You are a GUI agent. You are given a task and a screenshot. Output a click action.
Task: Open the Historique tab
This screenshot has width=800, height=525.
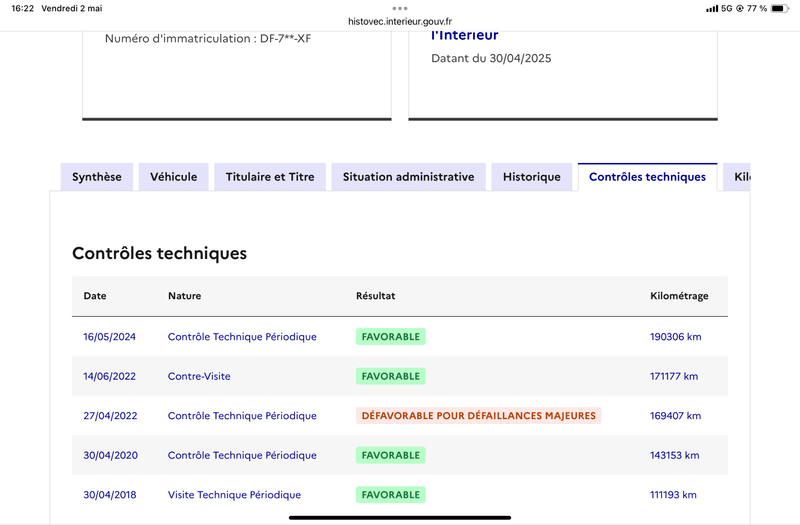(x=532, y=177)
